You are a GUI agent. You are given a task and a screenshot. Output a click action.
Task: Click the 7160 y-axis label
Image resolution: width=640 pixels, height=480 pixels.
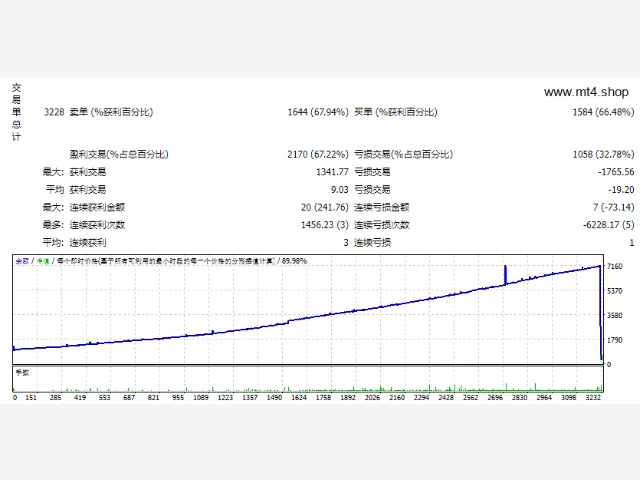tap(615, 266)
